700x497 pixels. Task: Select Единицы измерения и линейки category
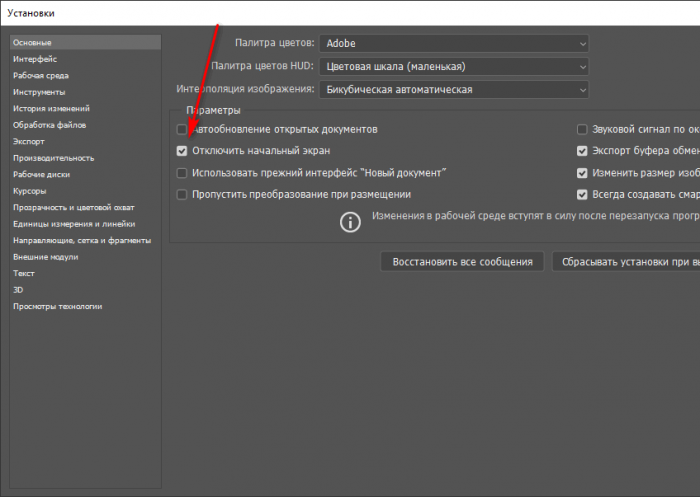[x=73, y=224]
